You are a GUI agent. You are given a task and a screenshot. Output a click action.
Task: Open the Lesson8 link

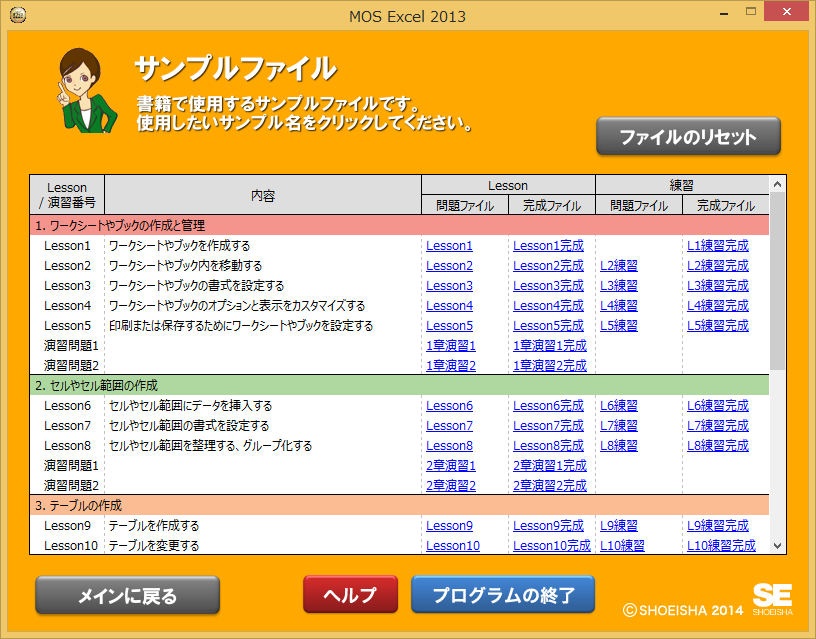tap(449, 446)
